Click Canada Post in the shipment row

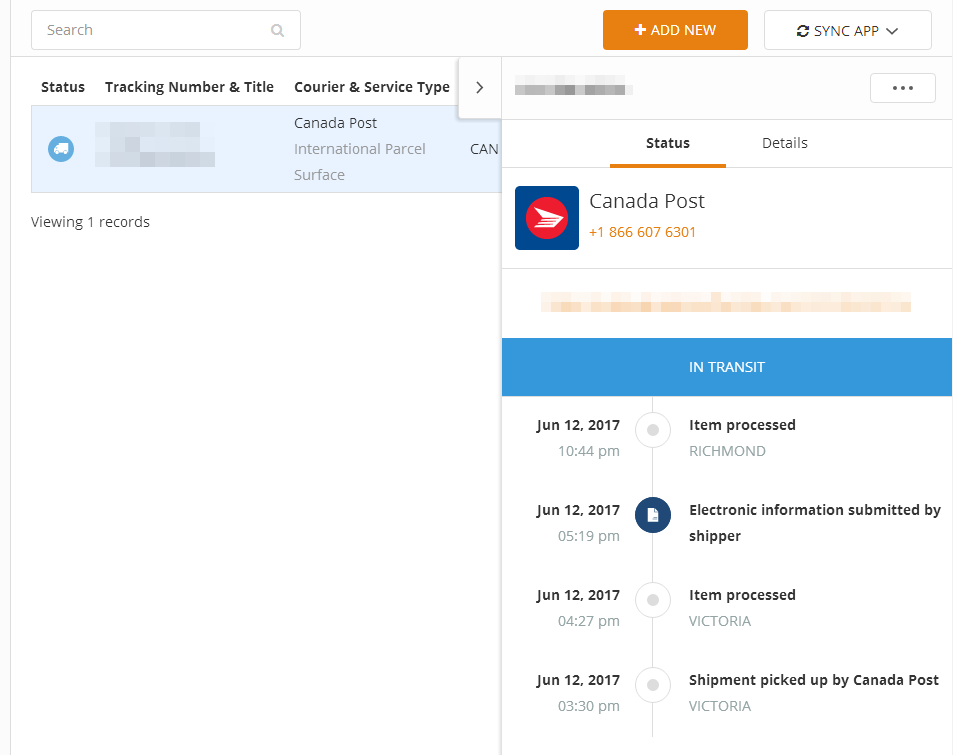point(335,123)
